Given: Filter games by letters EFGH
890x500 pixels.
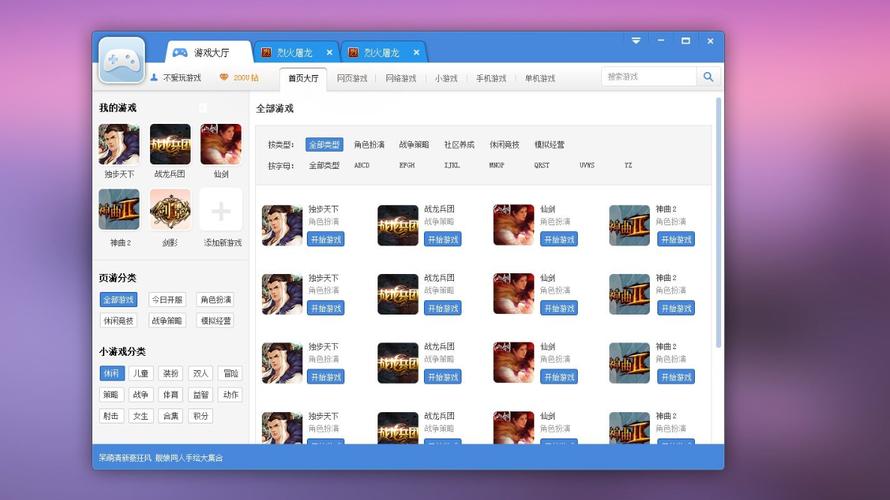Looking at the screenshot, I should coord(407,166).
